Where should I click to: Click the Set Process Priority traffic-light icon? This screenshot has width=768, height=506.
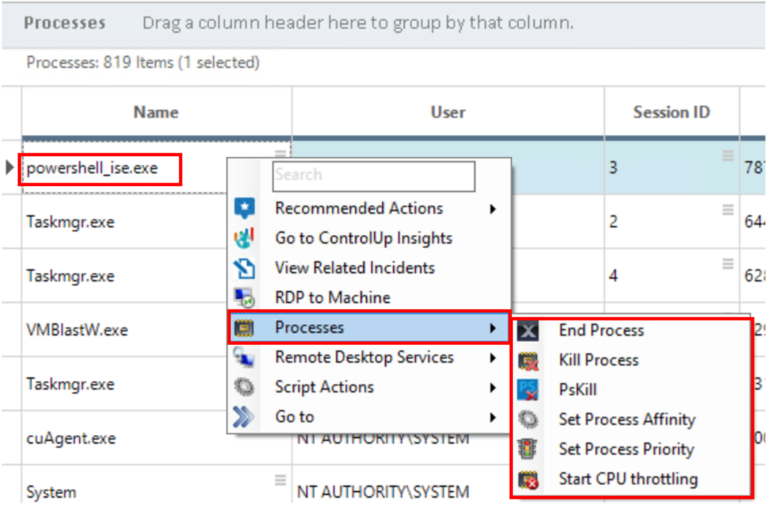528,450
